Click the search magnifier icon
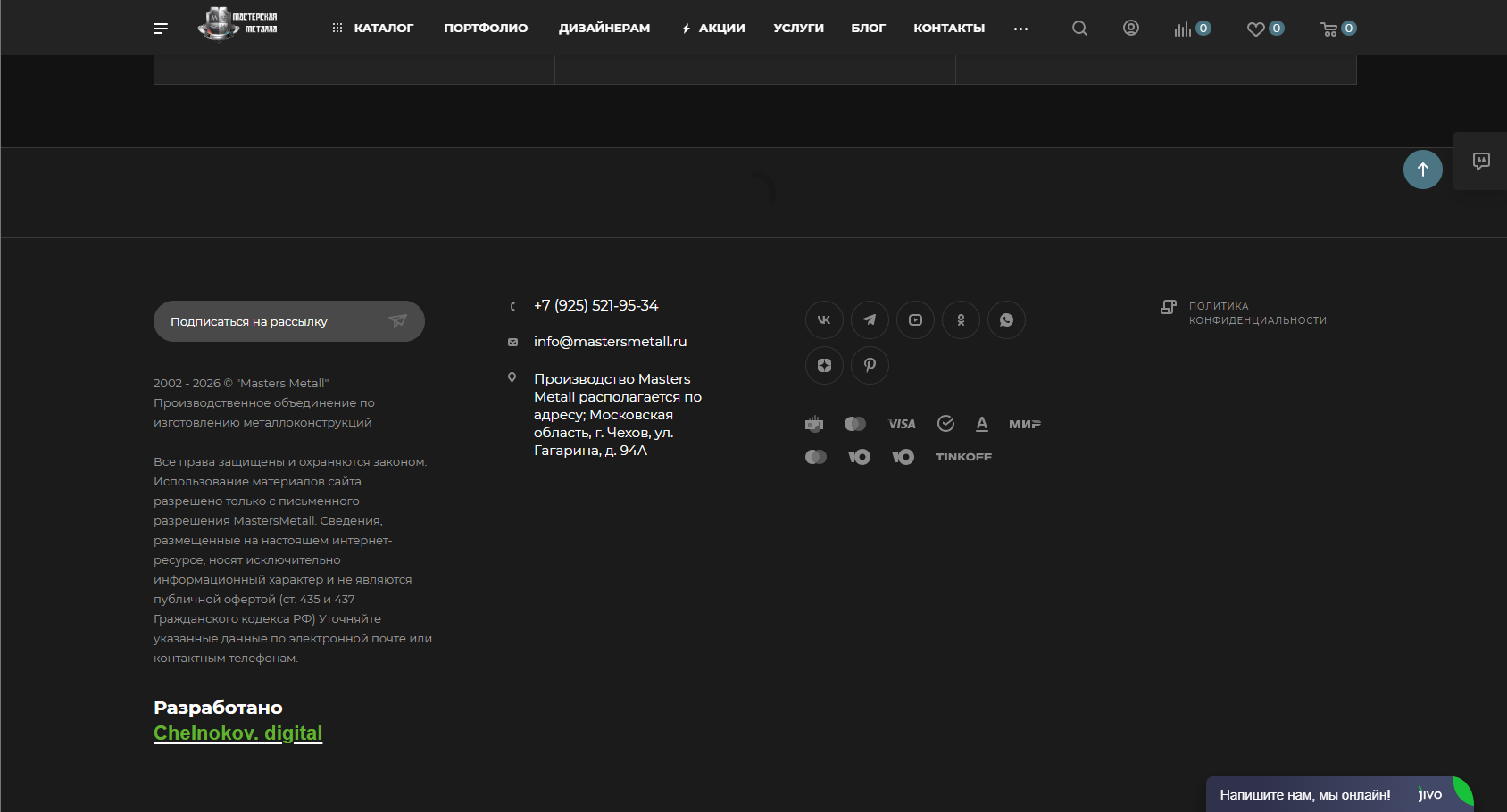 tap(1079, 29)
